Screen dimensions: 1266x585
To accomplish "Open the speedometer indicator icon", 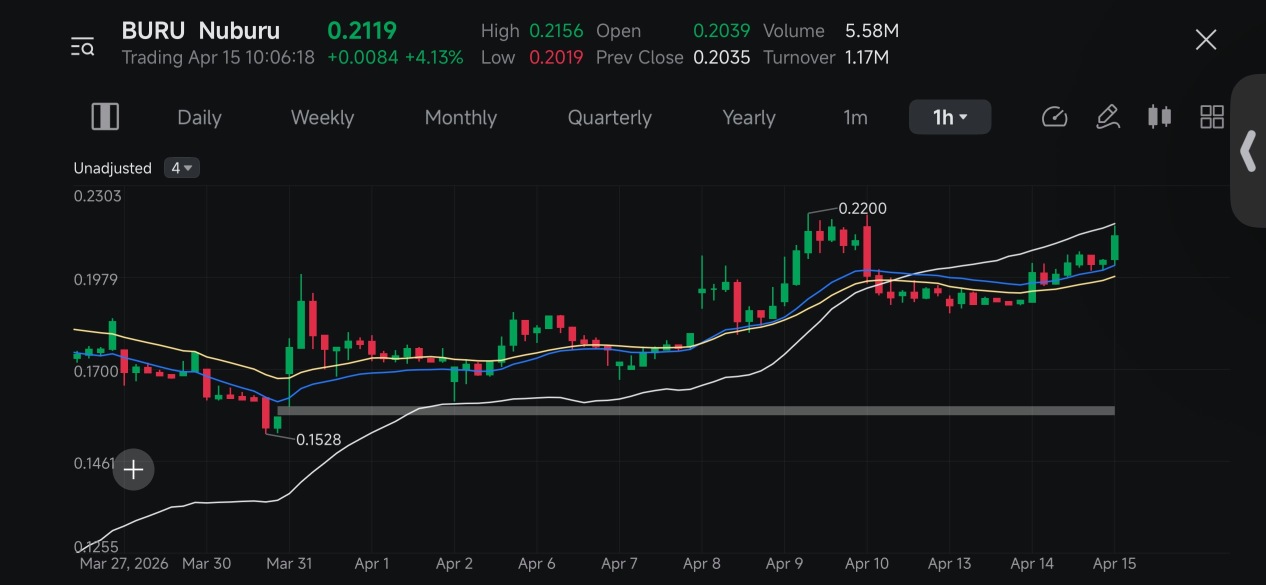I will [1055, 117].
